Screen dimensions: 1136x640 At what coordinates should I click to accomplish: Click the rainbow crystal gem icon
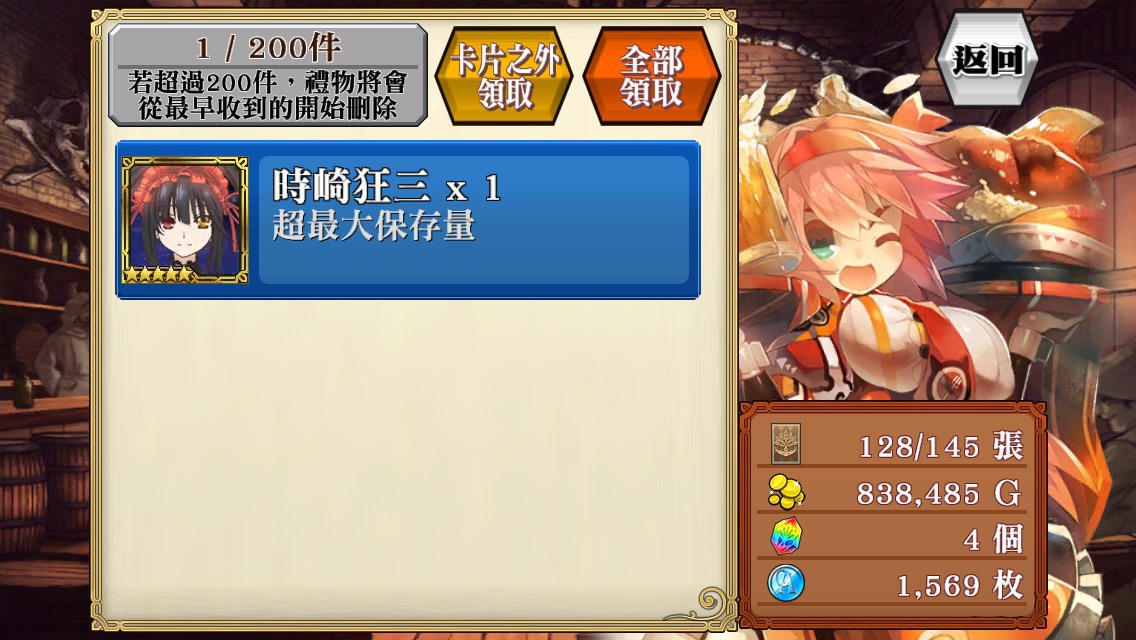(786, 537)
